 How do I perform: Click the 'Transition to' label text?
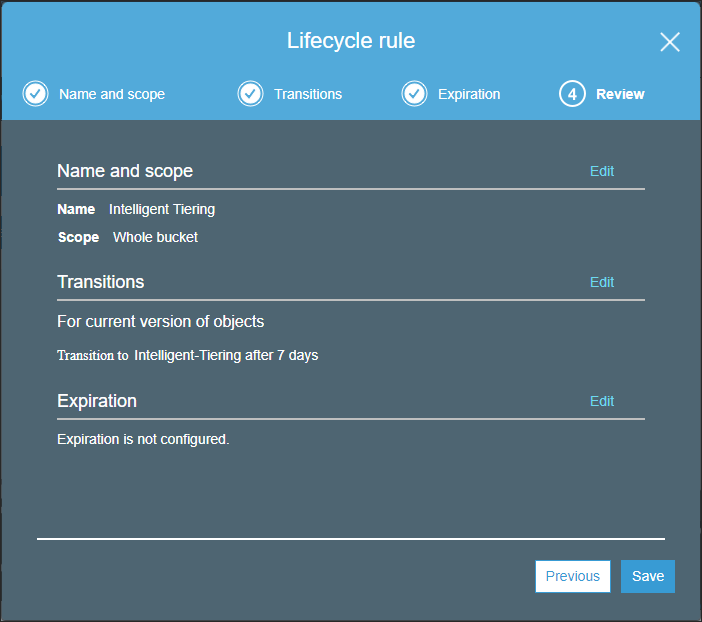93,356
